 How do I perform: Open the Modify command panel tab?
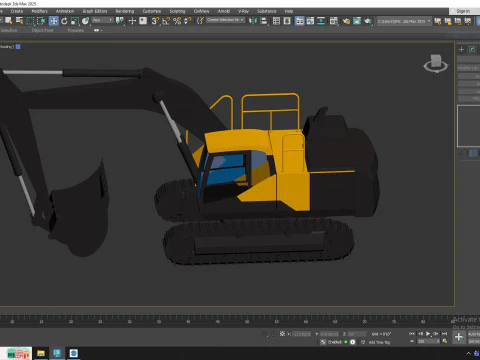(472, 49)
